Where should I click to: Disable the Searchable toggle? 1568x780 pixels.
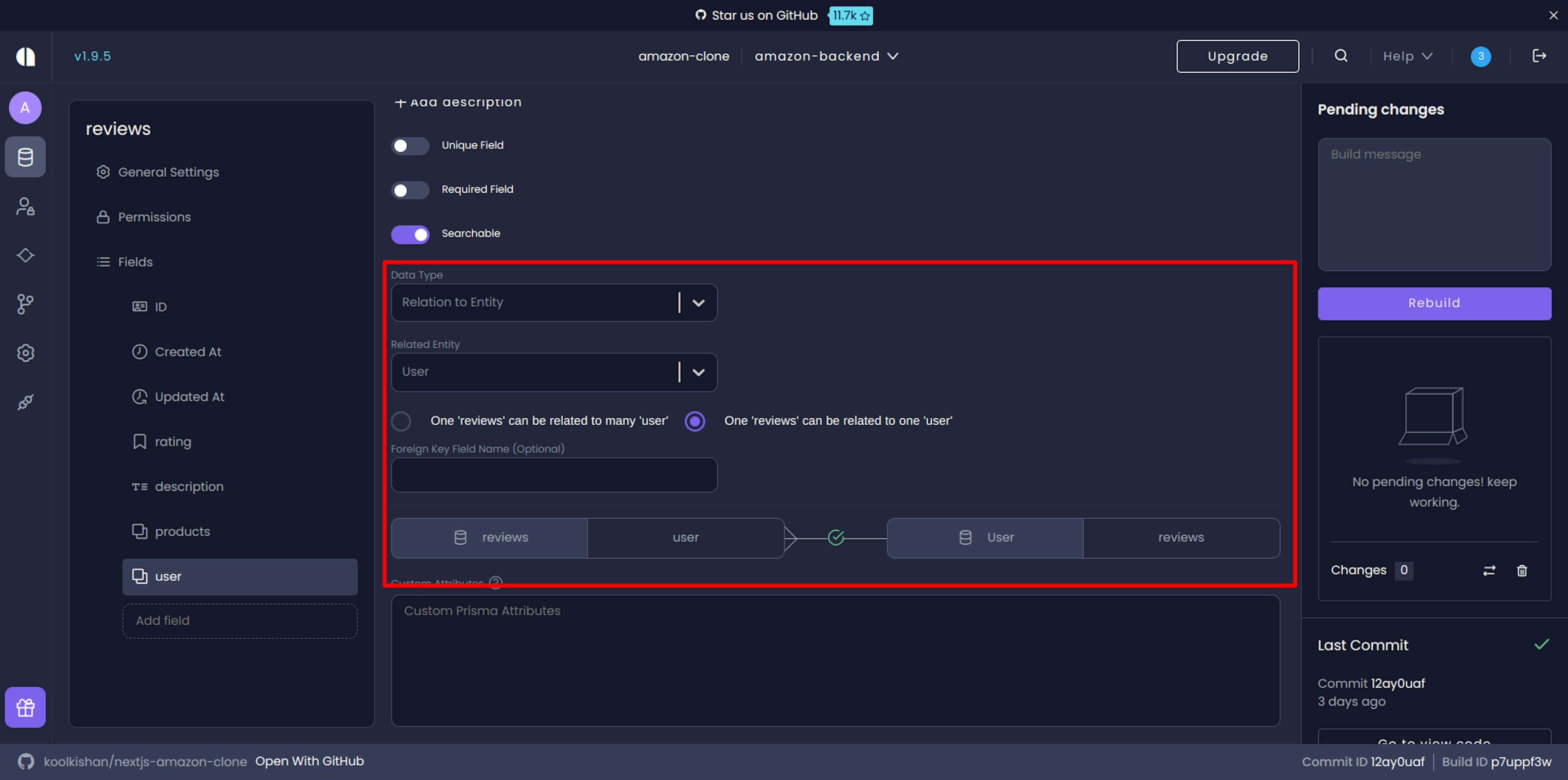pos(410,234)
